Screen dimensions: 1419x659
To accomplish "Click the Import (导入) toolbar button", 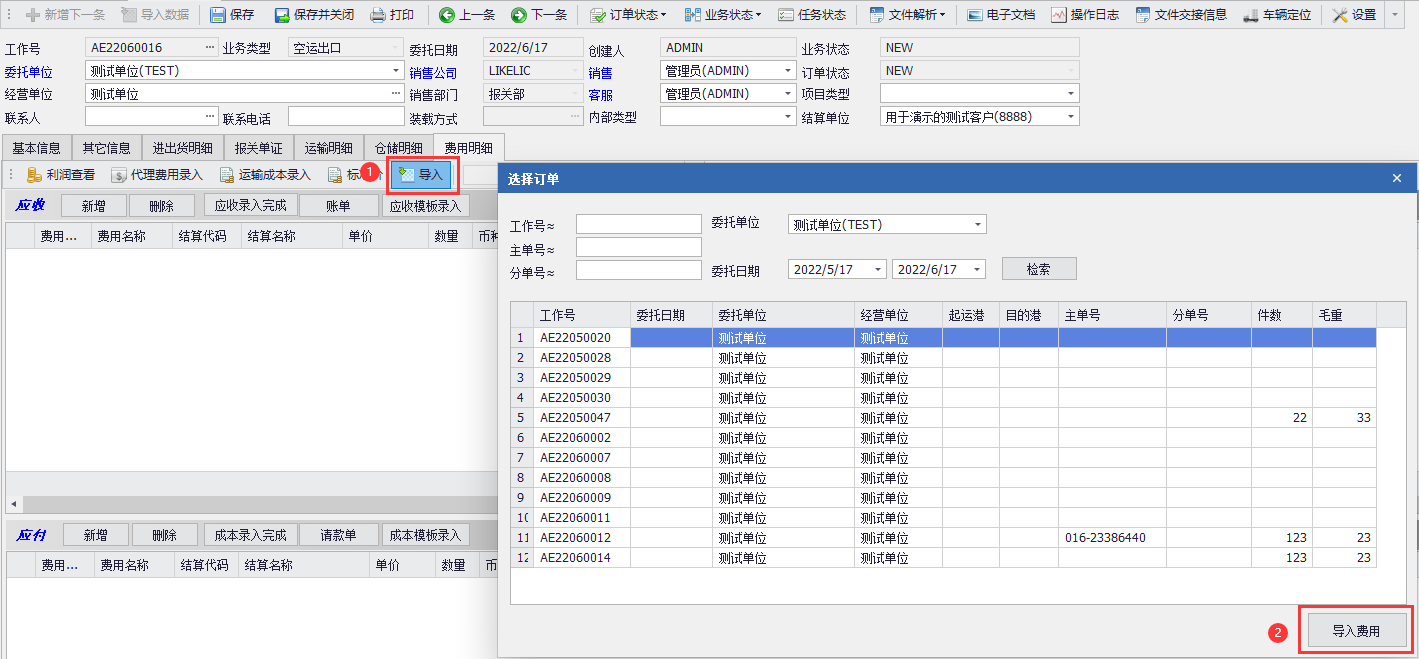I will coord(421,175).
